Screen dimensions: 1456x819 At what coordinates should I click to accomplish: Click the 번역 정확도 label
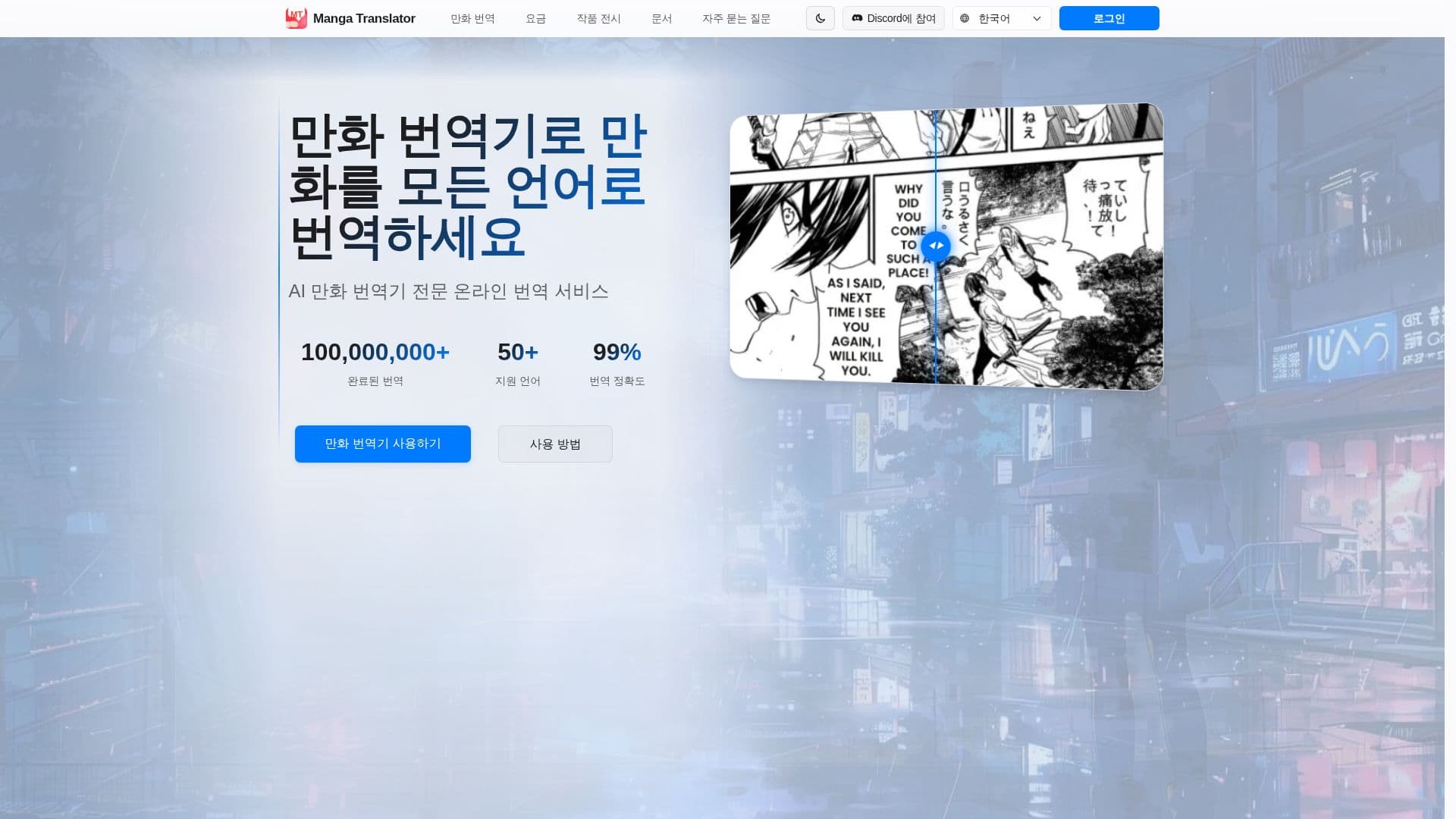617,381
